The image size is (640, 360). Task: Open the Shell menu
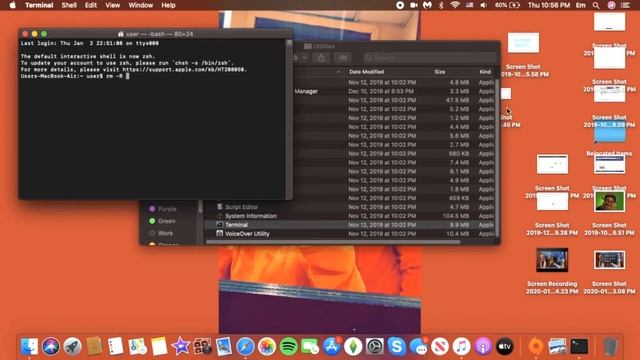tap(69, 5)
